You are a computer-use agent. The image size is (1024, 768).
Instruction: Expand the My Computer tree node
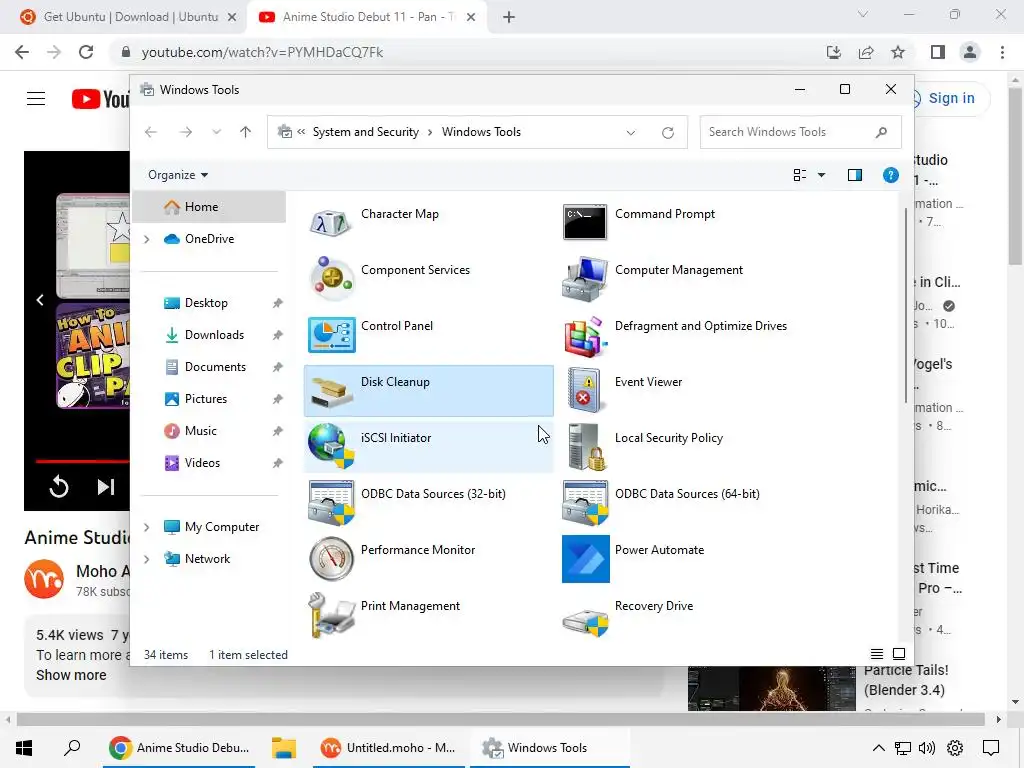pyautogui.click(x=147, y=527)
